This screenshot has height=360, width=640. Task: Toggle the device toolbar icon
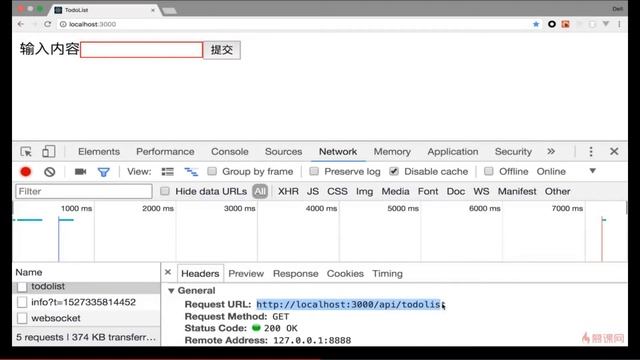click(49, 151)
